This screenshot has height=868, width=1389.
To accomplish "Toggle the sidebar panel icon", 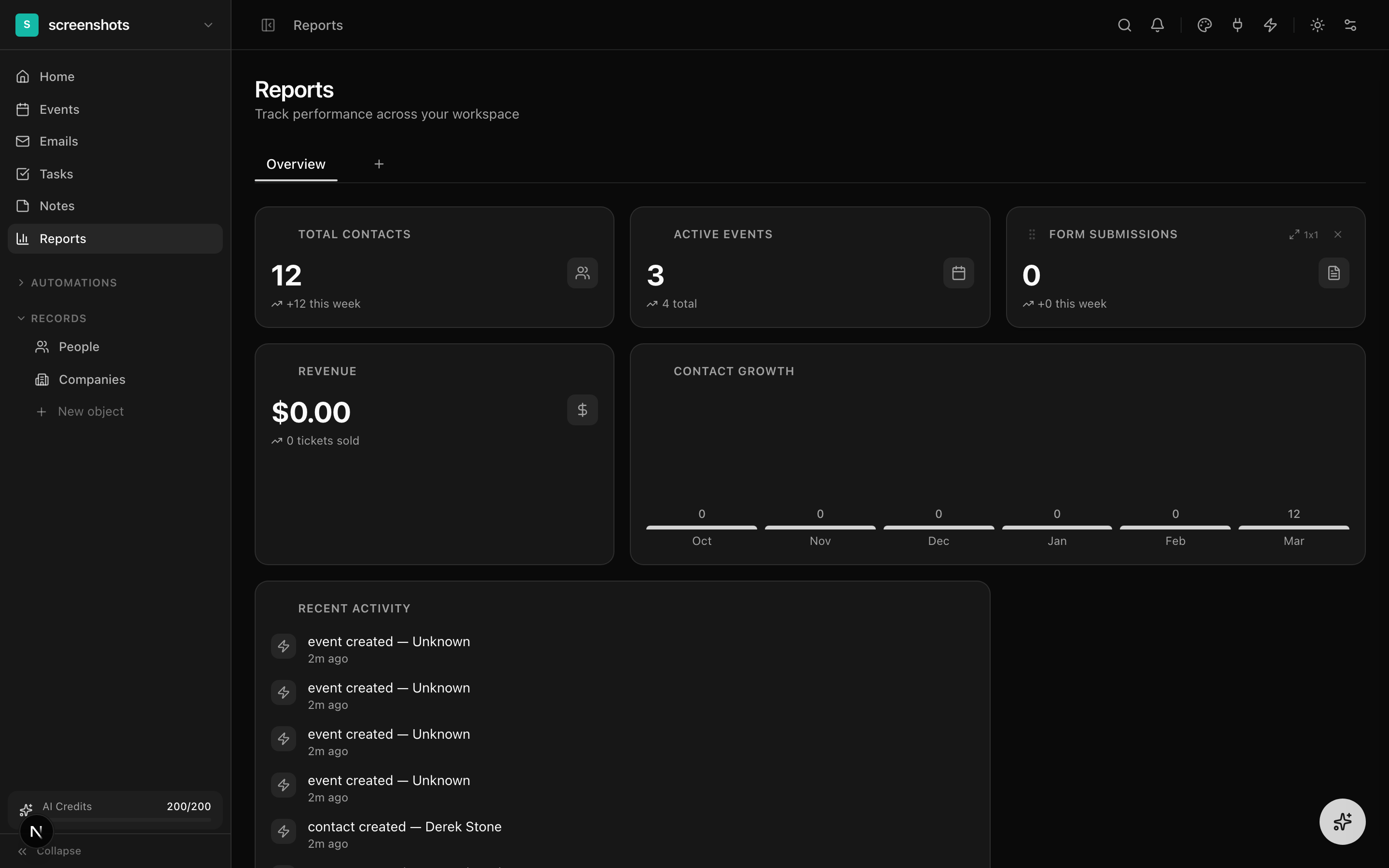I will pyautogui.click(x=268, y=25).
